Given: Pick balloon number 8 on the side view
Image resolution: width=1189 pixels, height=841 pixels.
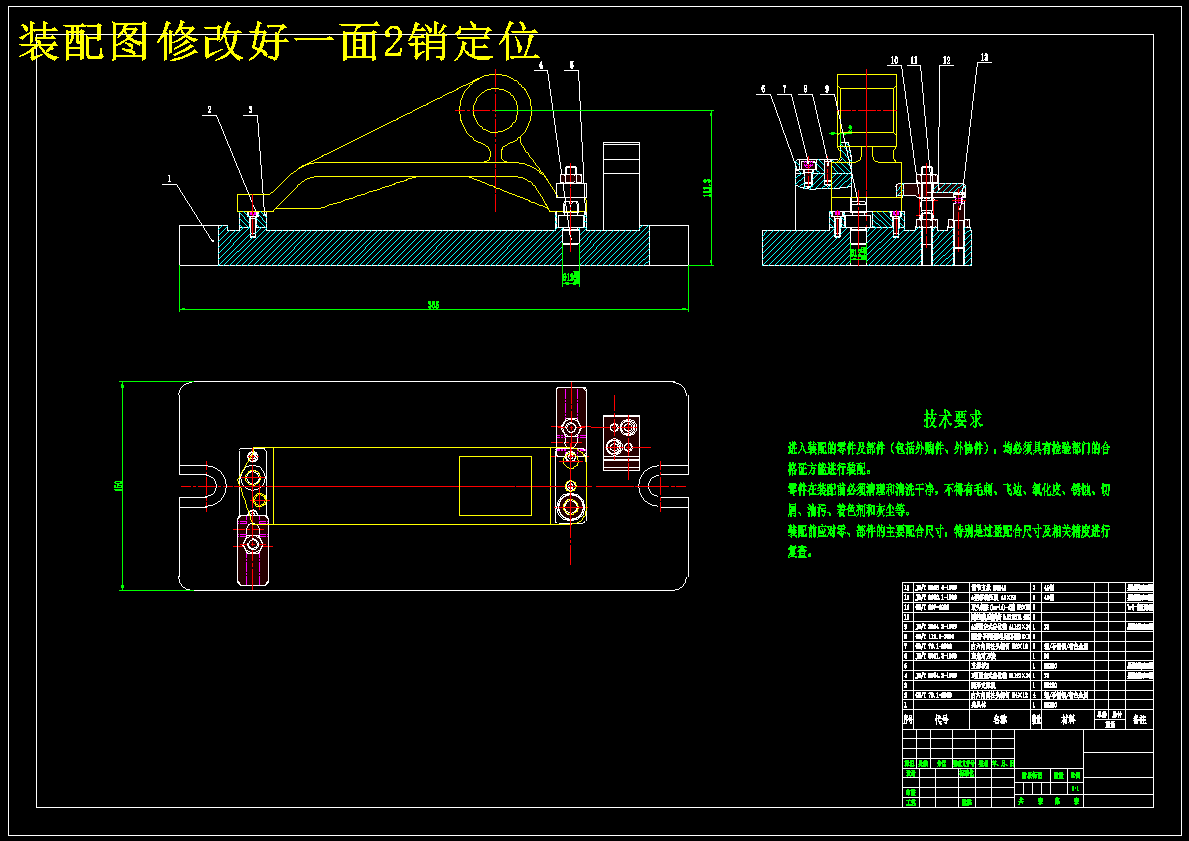Looking at the screenshot, I should [x=806, y=89].
